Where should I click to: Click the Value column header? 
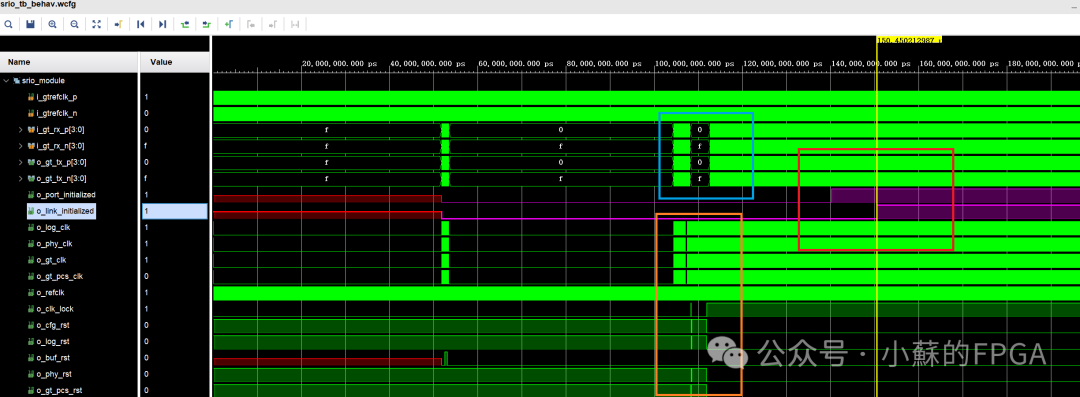(x=175, y=62)
